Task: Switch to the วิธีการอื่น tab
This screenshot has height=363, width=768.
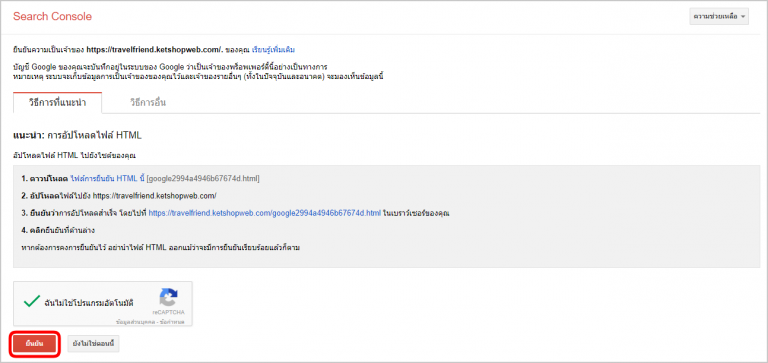Action: 148,103
